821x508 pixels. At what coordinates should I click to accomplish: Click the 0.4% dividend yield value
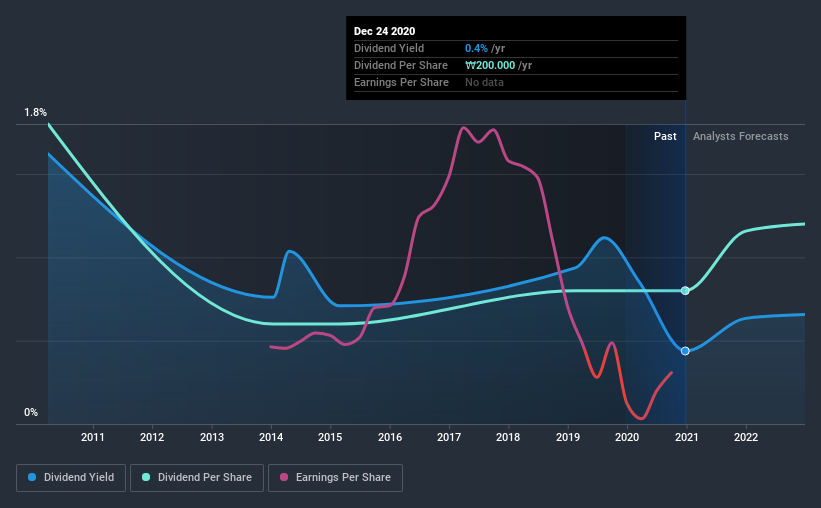pos(476,48)
